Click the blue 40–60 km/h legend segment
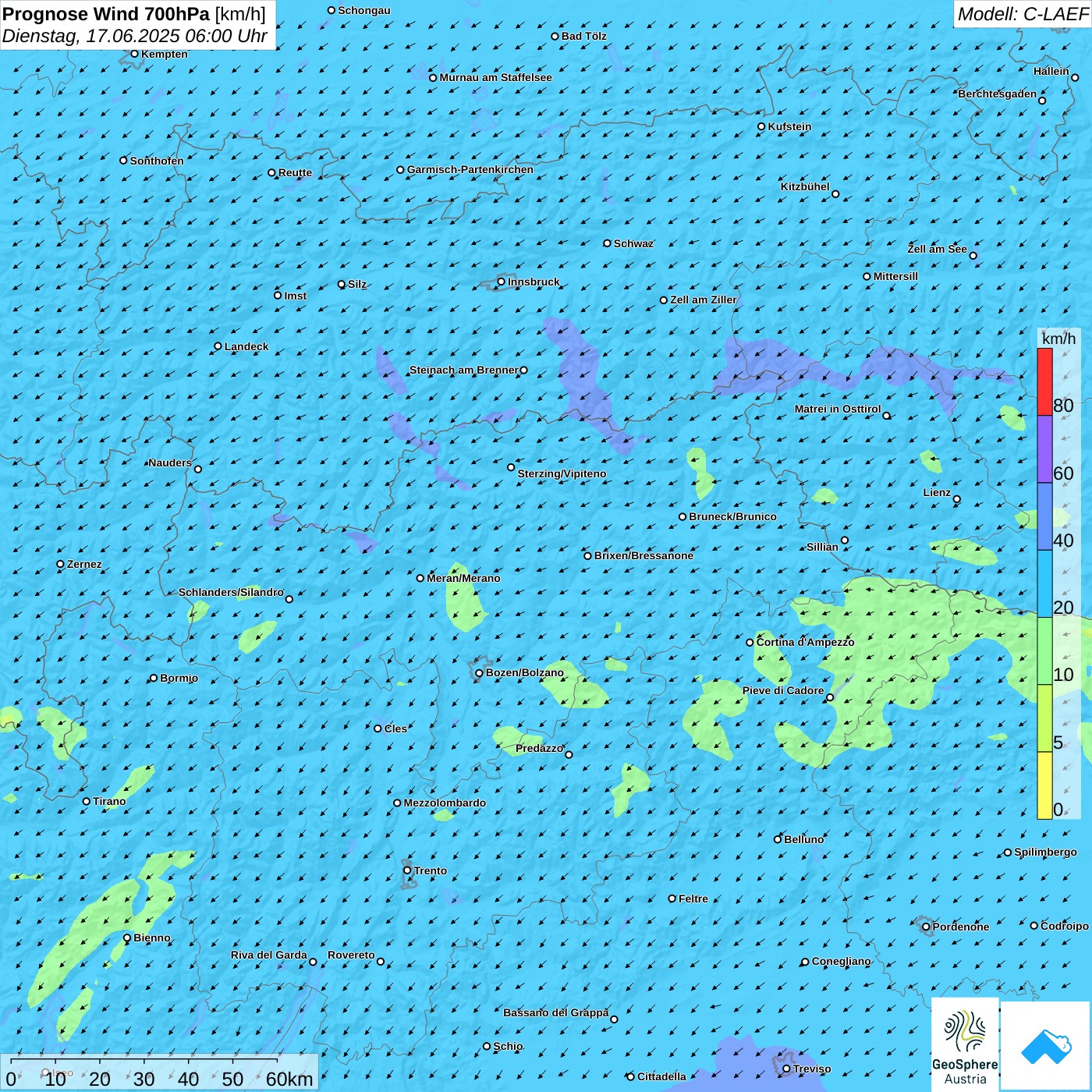The height and width of the screenshot is (1092, 1092). click(x=1044, y=517)
